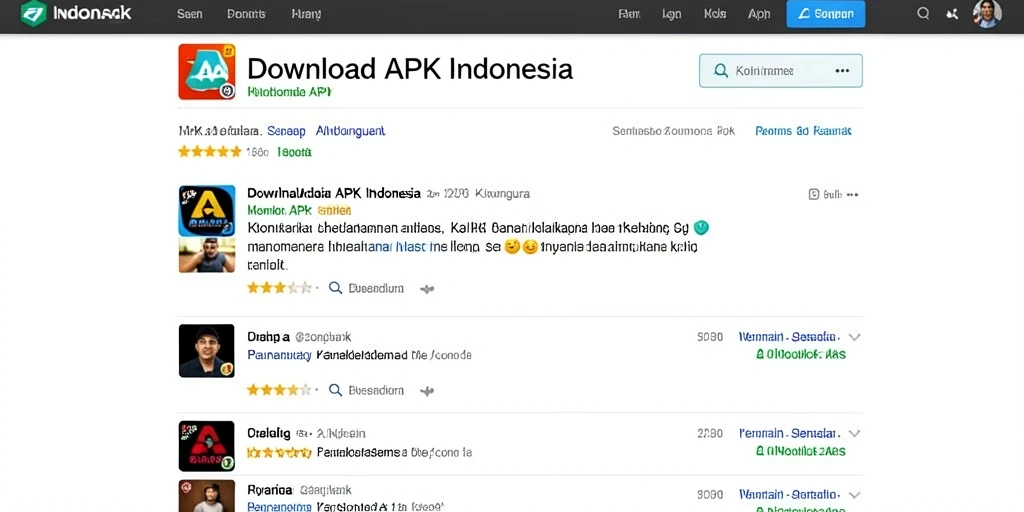Viewport: 1024px width, 512px height.
Task: Open the blue 'Pamanutag' link in Drahpa row
Action: 279,355
